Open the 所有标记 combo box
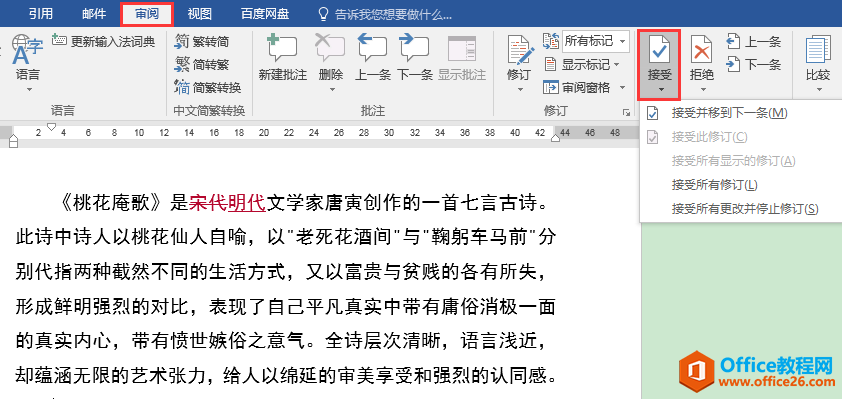Viewport: 842px width, 399px height. (x=596, y=41)
